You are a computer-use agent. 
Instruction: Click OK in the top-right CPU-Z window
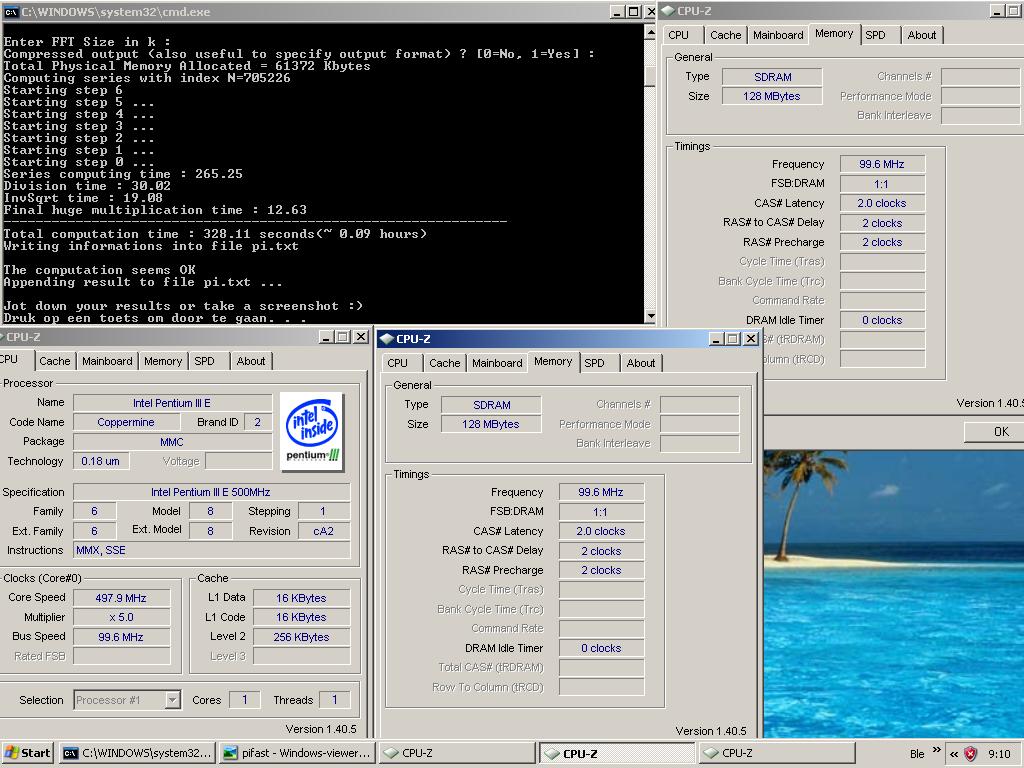pyautogui.click(x=997, y=432)
